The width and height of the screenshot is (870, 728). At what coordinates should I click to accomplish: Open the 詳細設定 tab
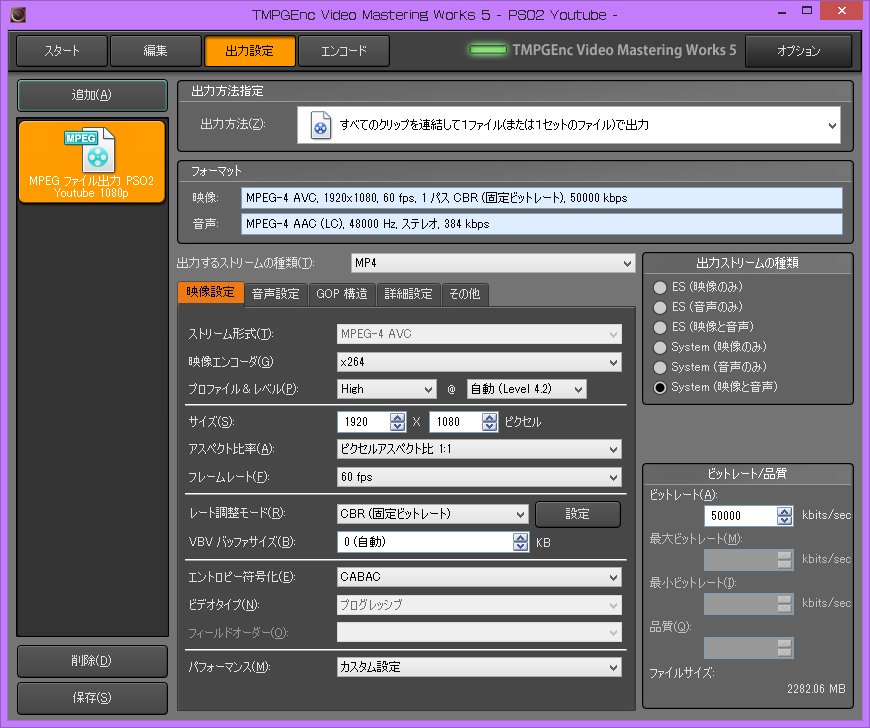(408, 294)
